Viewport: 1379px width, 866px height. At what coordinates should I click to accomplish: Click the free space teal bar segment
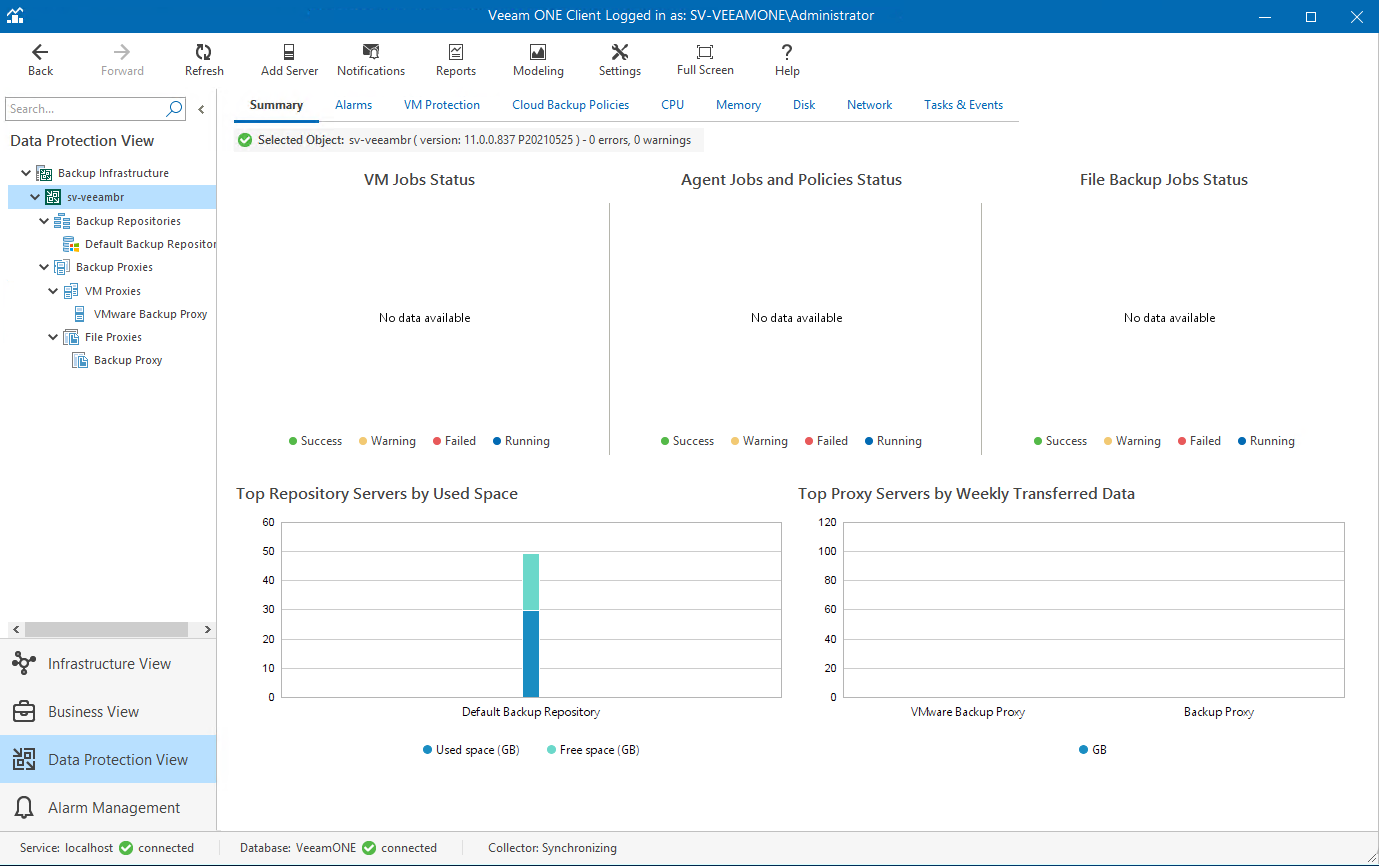click(531, 582)
